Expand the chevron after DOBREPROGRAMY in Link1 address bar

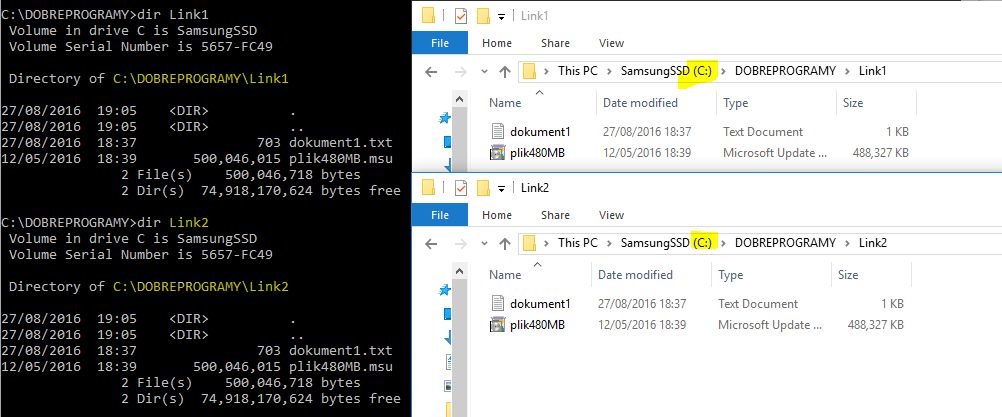pyautogui.click(x=847, y=71)
